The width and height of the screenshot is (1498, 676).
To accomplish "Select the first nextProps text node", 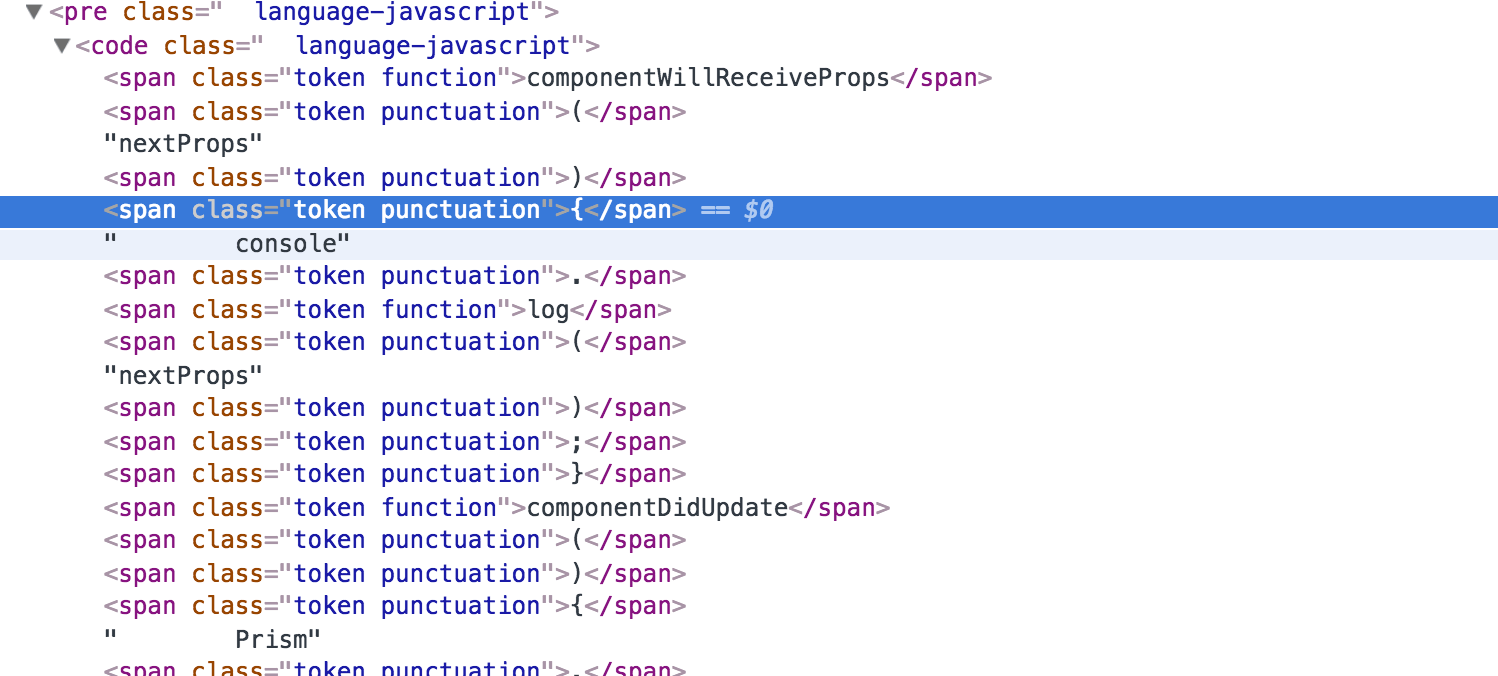I will (x=180, y=144).
